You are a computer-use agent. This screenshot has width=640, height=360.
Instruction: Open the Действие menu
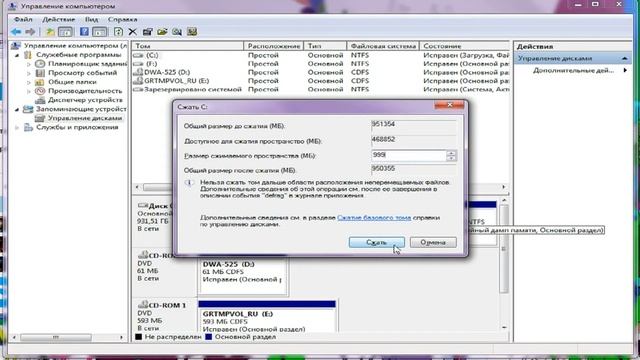pyautogui.click(x=58, y=19)
